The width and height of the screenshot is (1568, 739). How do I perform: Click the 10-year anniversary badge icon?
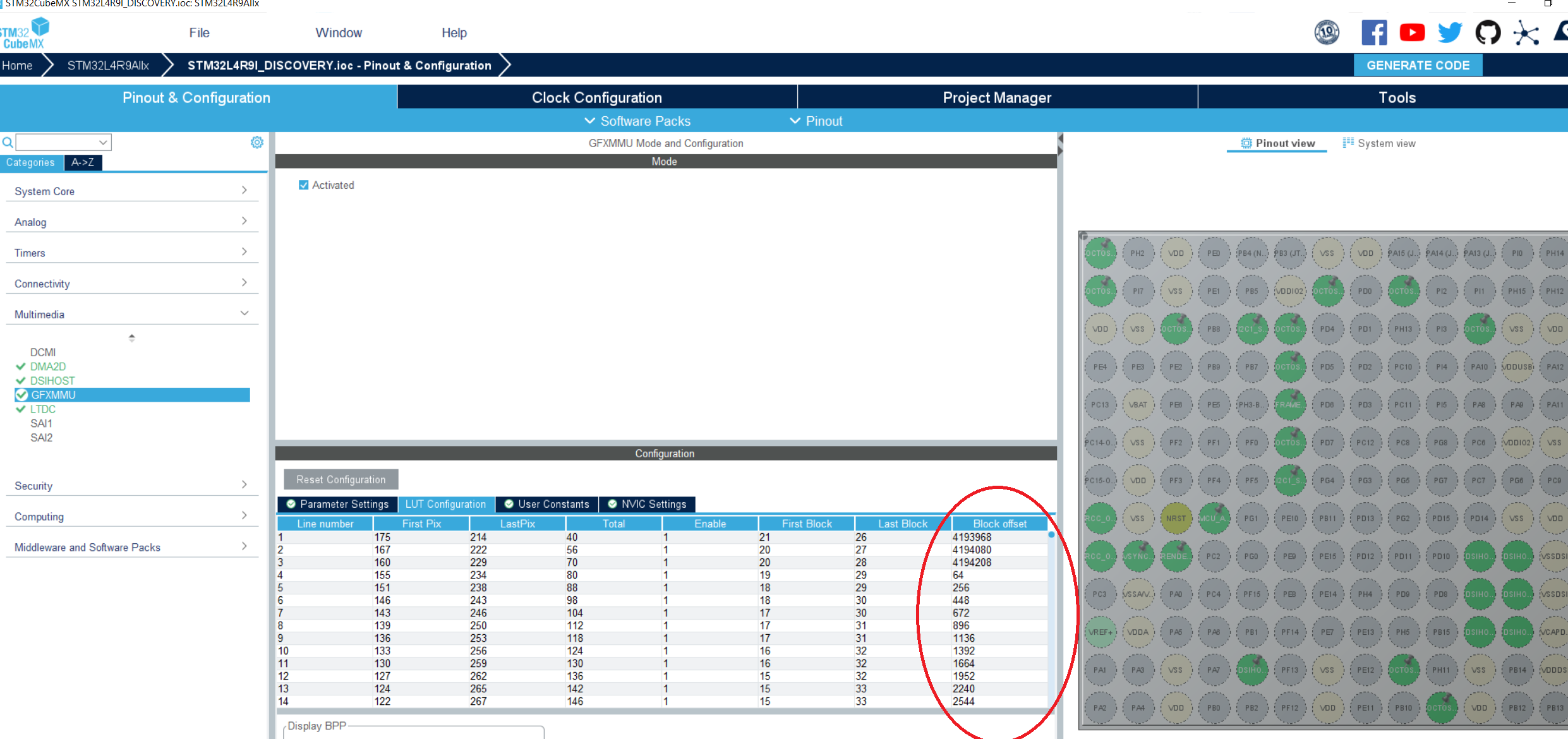click(1327, 33)
